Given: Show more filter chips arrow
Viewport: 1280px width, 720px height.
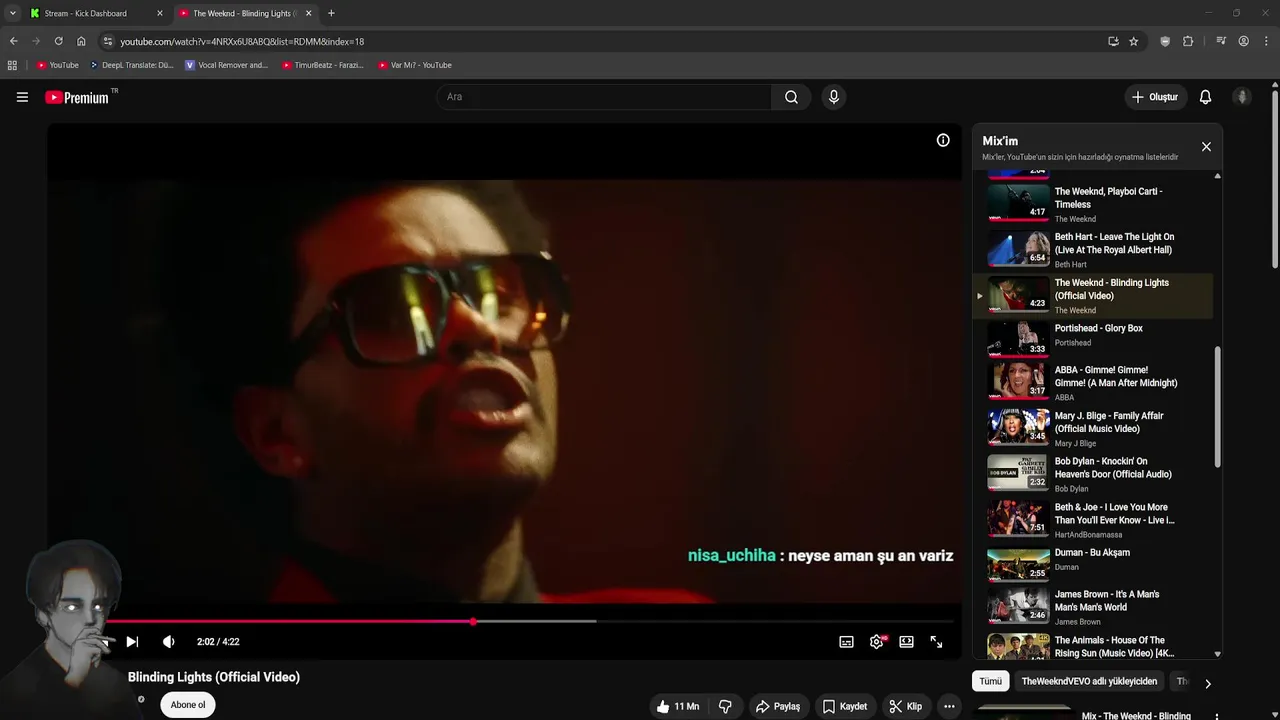Looking at the screenshot, I should coord(1207,684).
